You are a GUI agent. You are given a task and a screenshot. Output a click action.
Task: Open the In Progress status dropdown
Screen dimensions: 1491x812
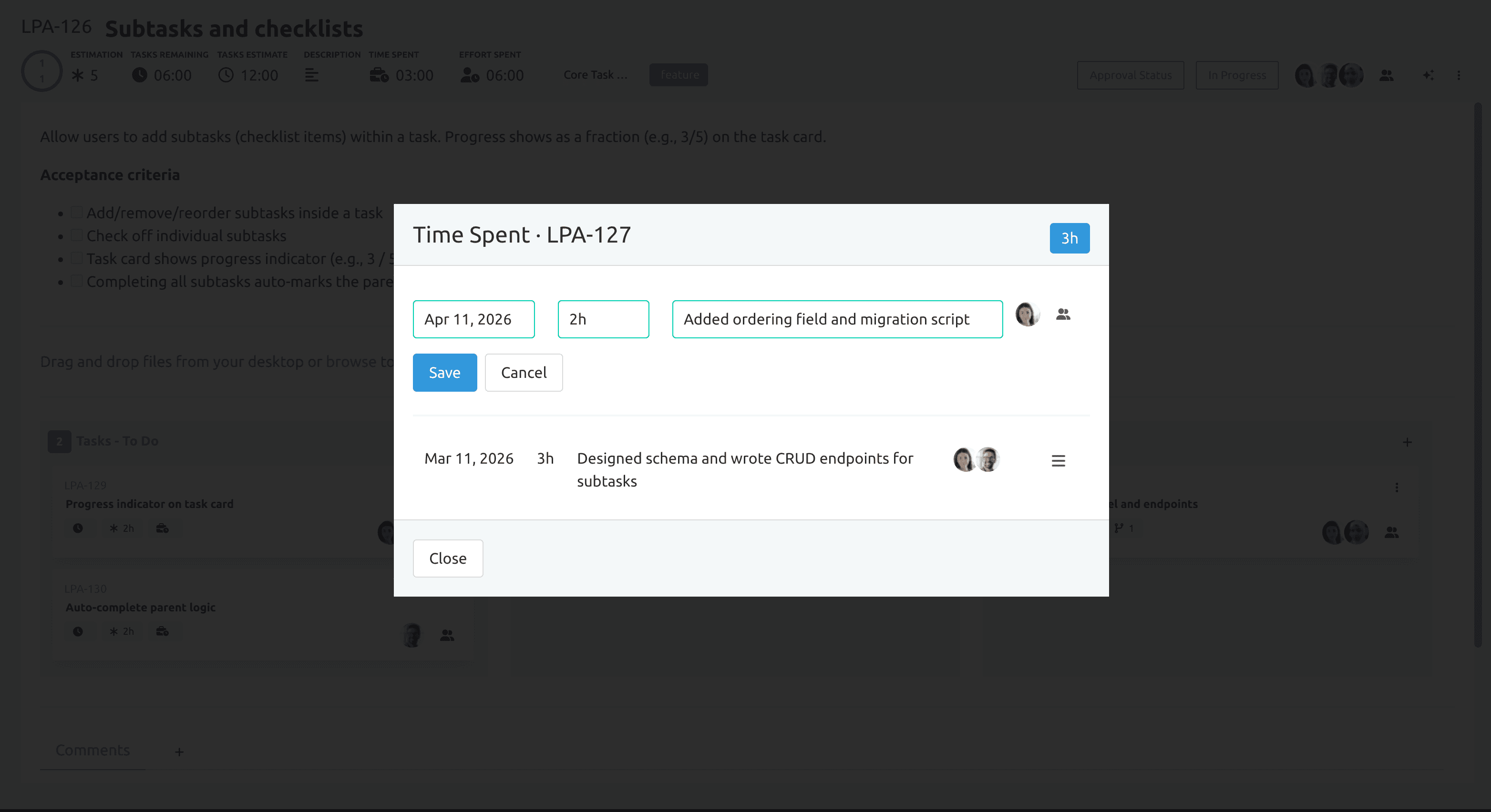[1236, 75]
